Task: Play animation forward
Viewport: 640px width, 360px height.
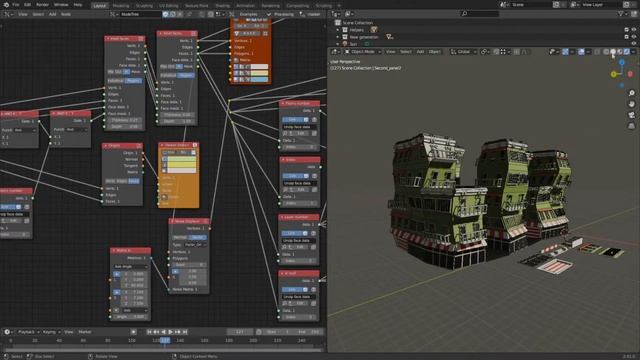Action: click(171, 332)
